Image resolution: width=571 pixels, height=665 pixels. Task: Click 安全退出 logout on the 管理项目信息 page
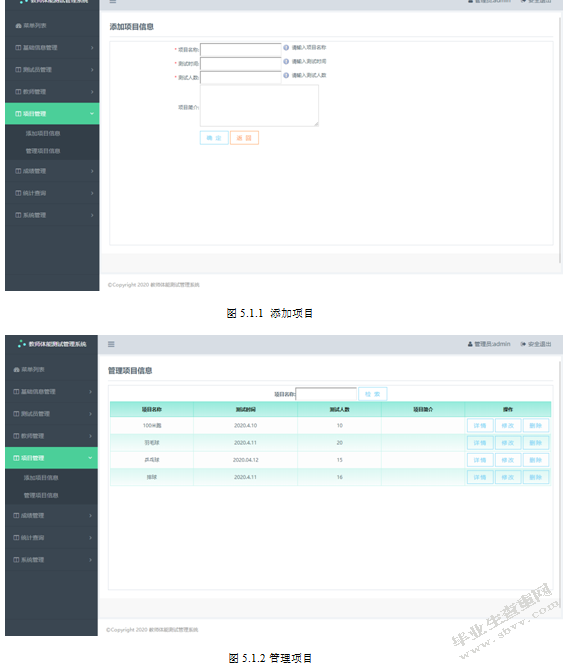[x=536, y=344]
